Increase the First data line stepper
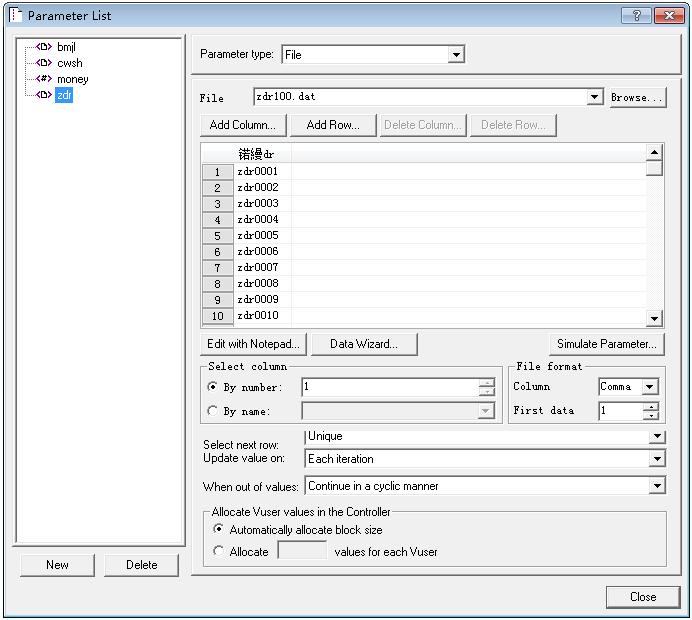692x620 pixels. pyautogui.click(x=652, y=406)
